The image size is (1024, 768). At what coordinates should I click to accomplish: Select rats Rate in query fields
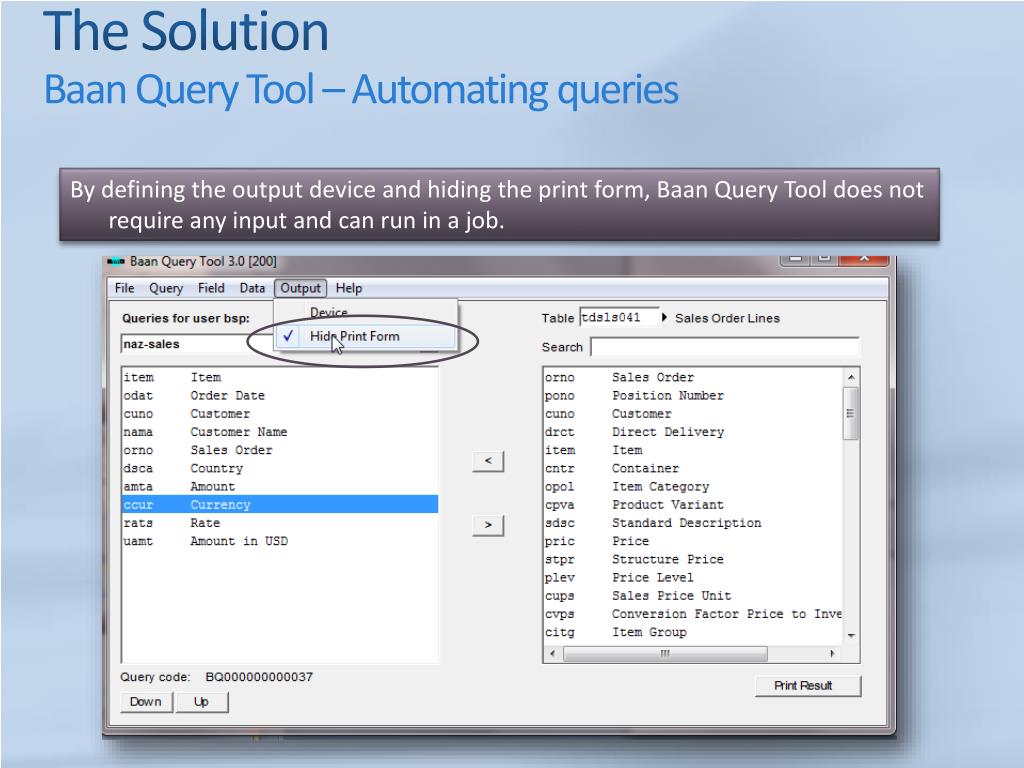tap(280, 523)
